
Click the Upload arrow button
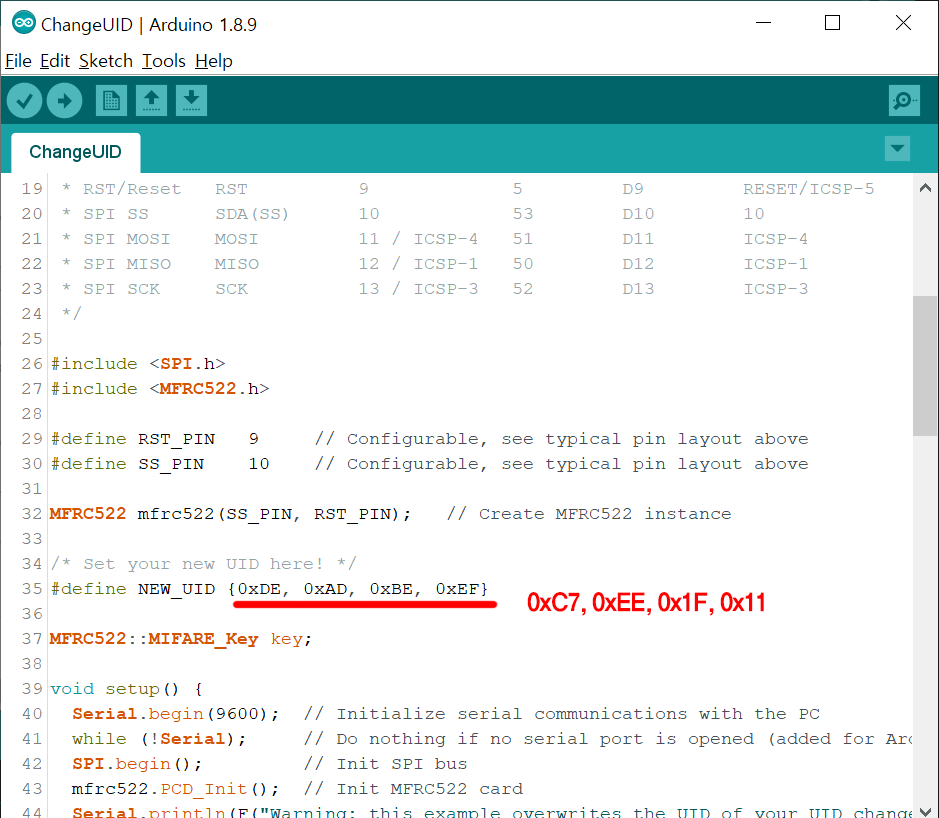(x=65, y=101)
